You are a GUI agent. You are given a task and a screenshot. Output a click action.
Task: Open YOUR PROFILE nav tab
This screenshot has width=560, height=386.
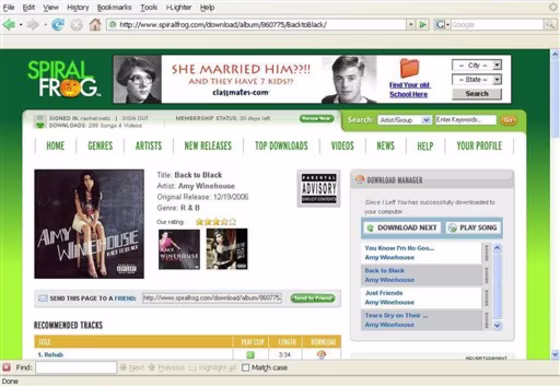(x=479, y=146)
